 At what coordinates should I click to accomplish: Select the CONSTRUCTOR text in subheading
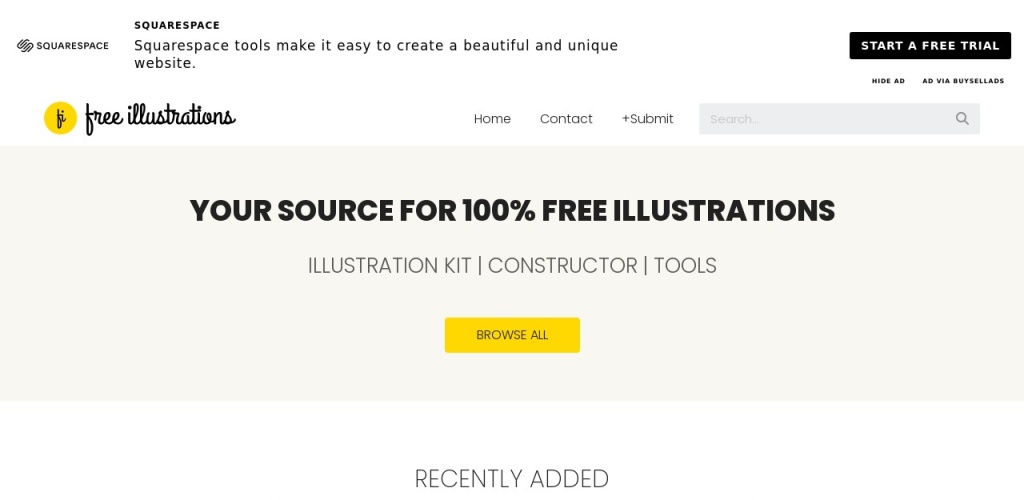coord(562,266)
